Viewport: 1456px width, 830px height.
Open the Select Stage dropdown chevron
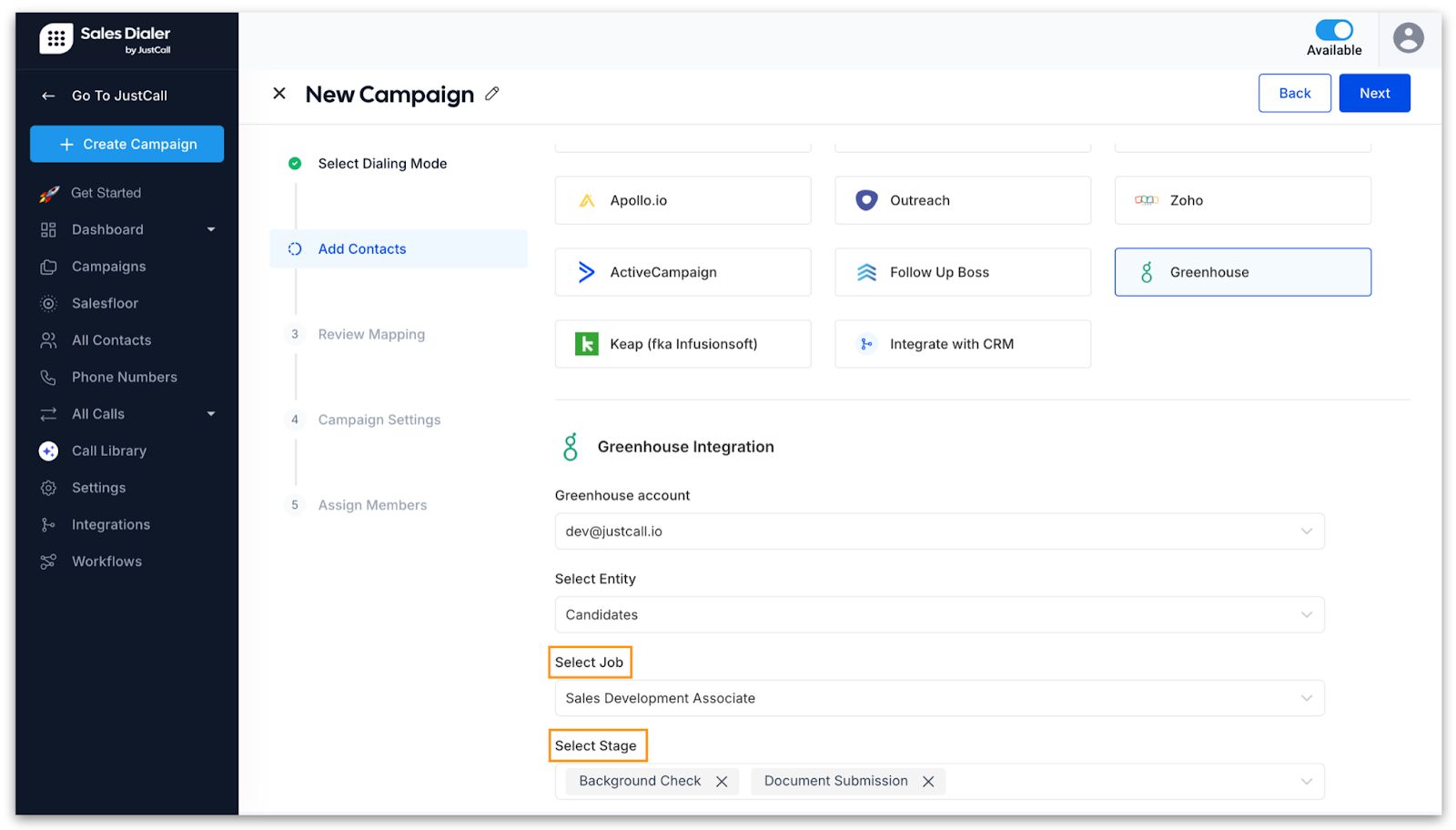[x=1306, y=782]
